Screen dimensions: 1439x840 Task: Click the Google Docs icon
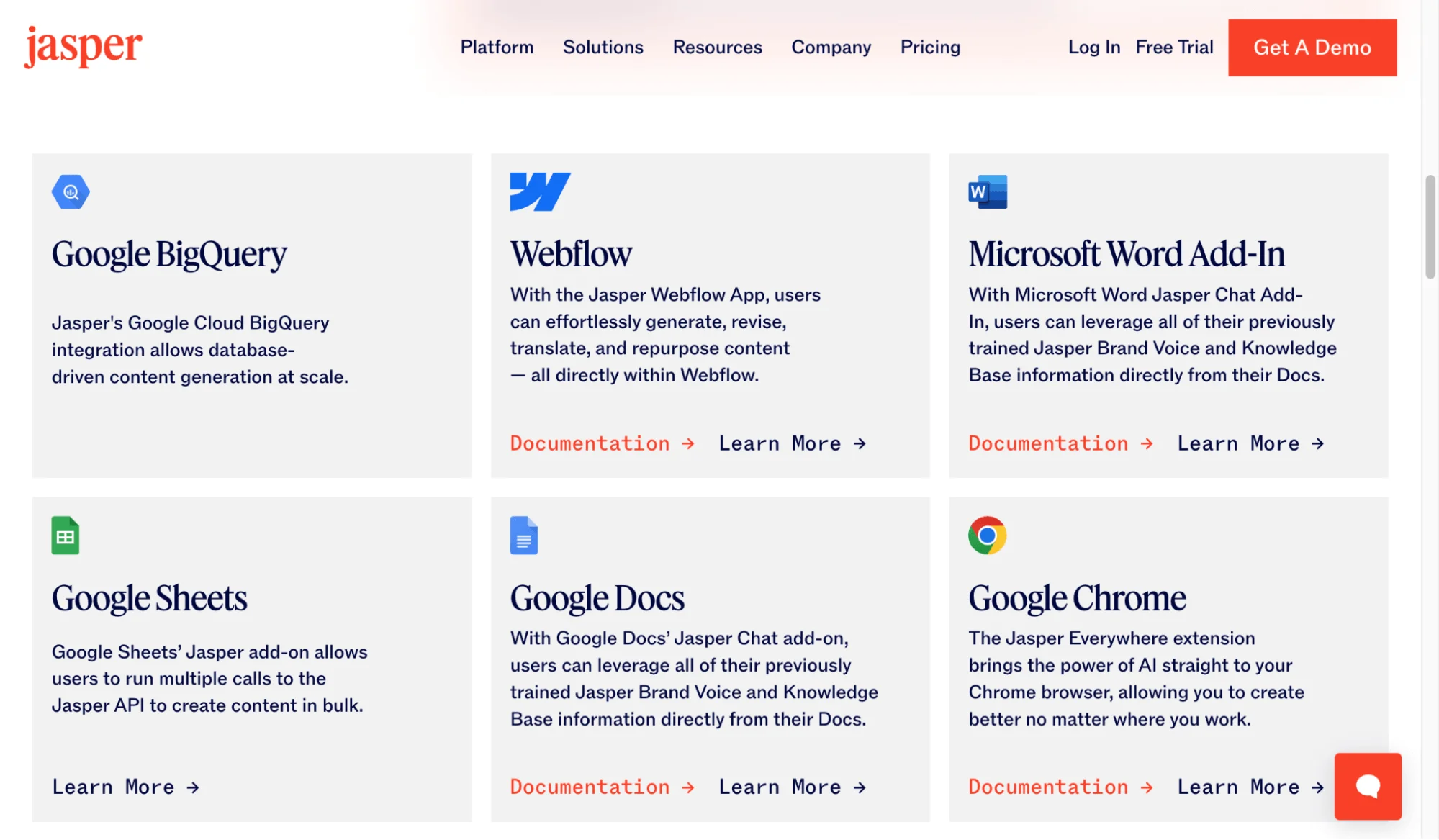[524, 535]
